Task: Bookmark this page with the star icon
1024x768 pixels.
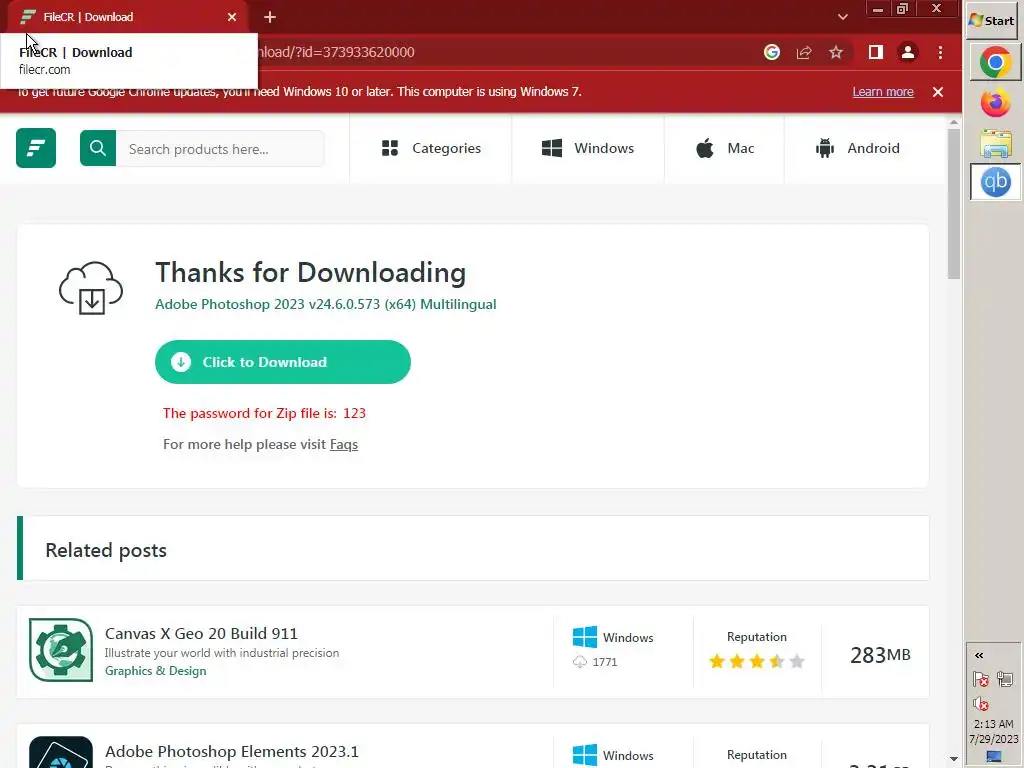Action: pos(836,52)
